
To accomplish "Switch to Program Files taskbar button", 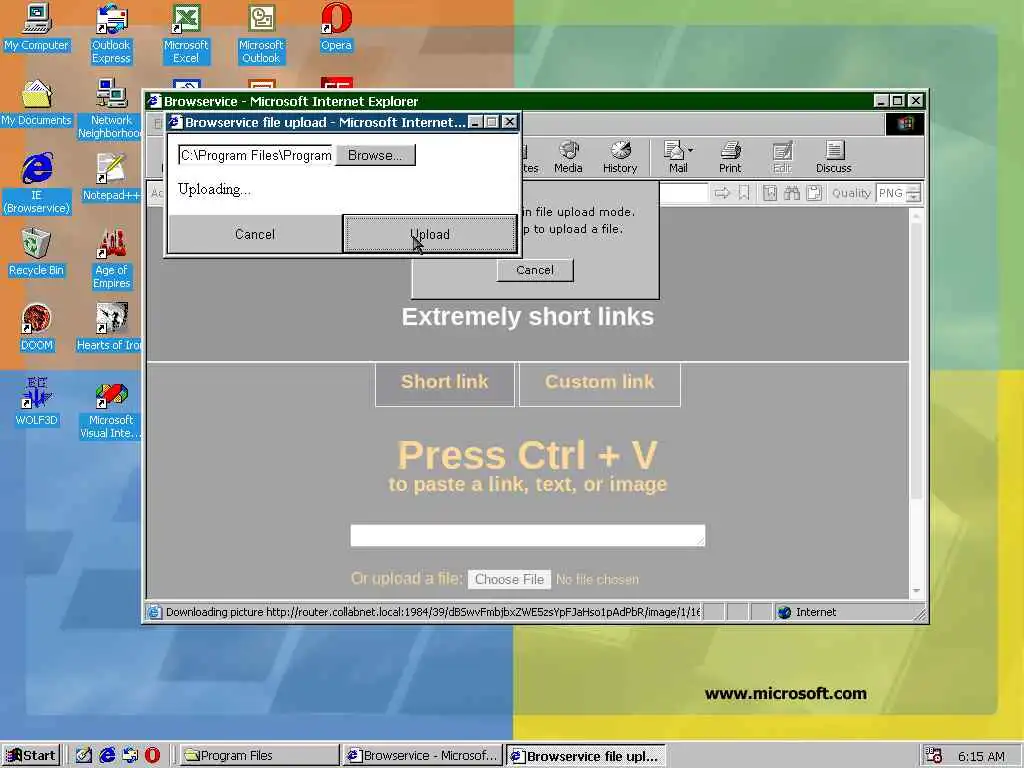I will click(259, 756).
